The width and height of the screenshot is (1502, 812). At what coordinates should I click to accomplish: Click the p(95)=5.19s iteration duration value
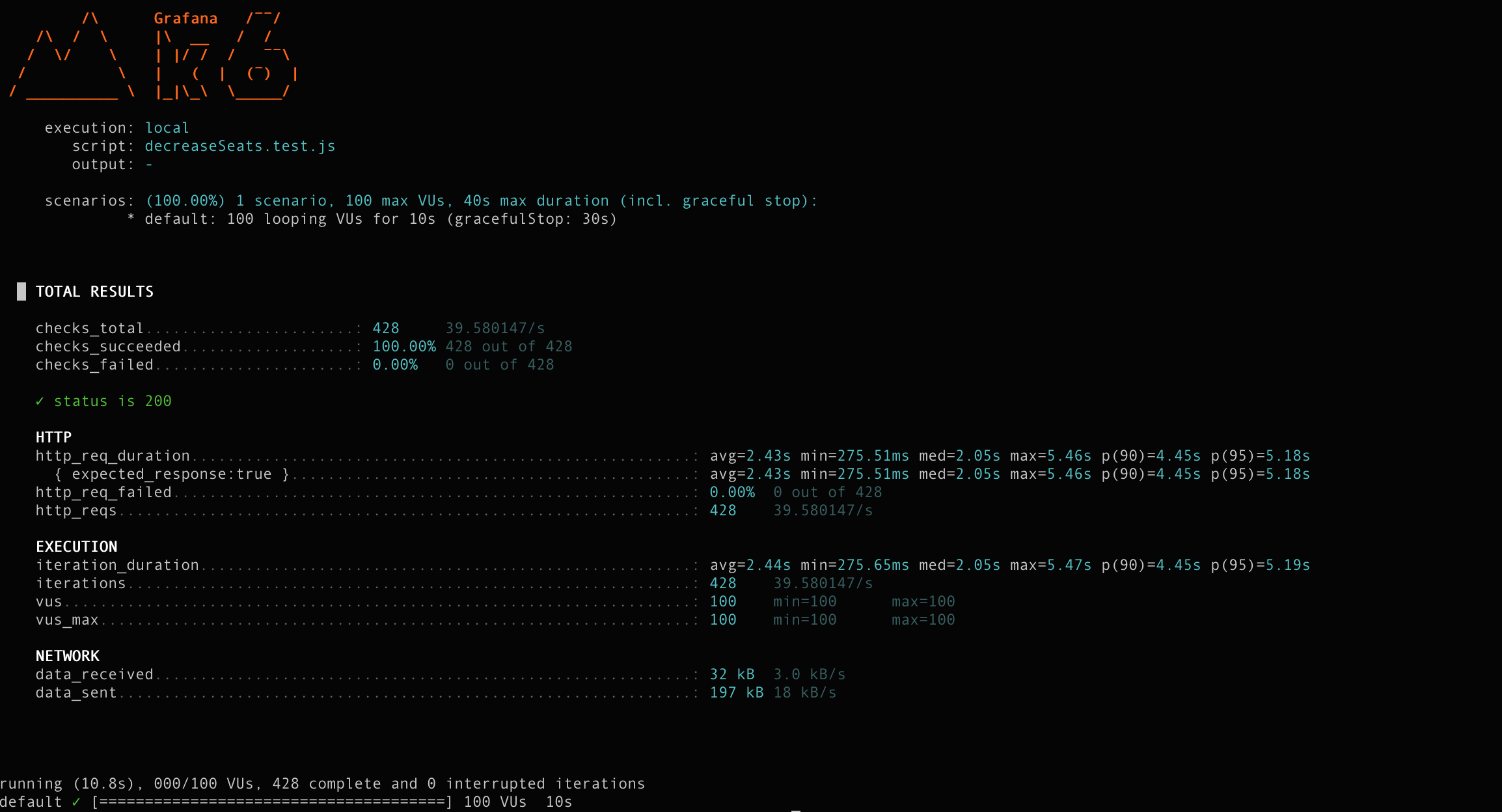point(1260,565)
